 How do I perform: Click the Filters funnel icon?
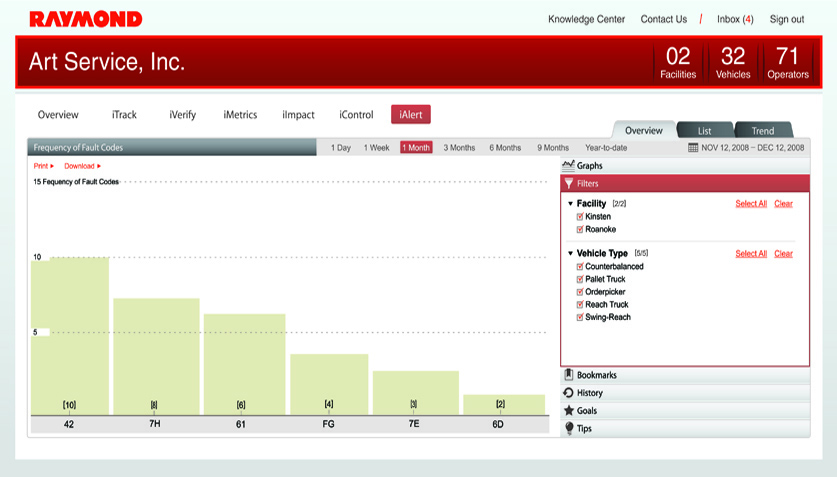coord(568,183)
